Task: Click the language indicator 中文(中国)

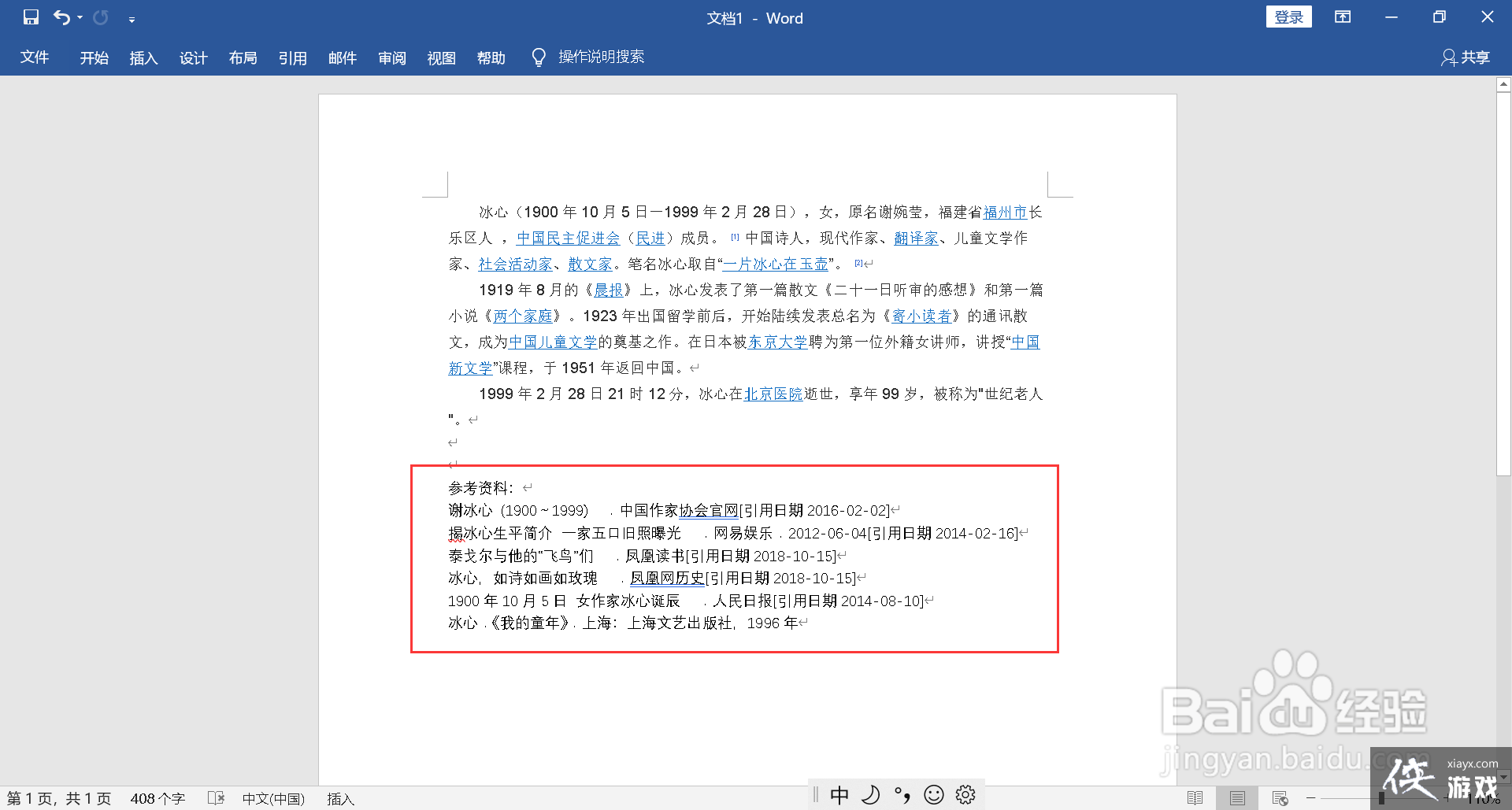Action: [273, 799]
